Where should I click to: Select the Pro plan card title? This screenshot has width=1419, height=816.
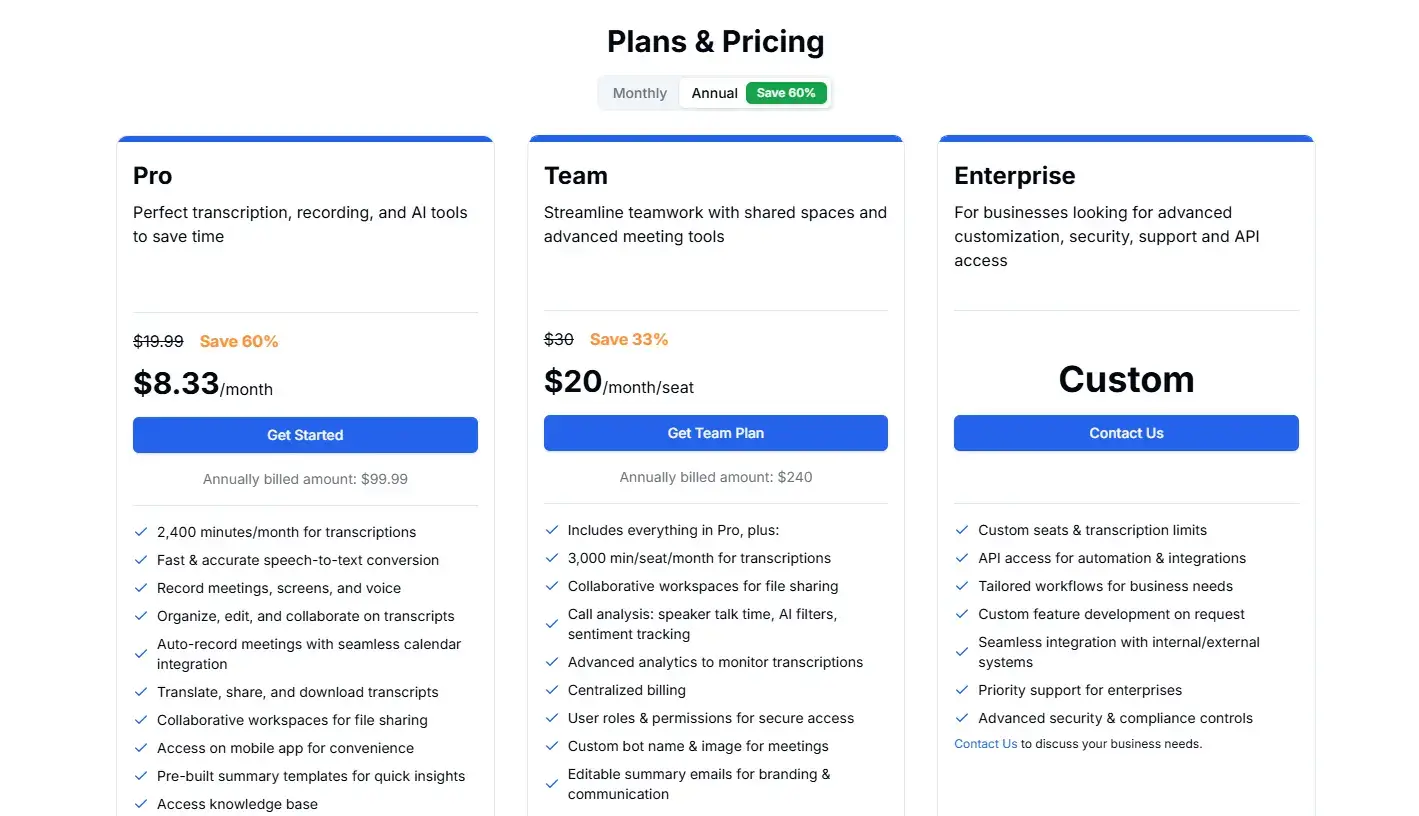(x=152, y=176)
